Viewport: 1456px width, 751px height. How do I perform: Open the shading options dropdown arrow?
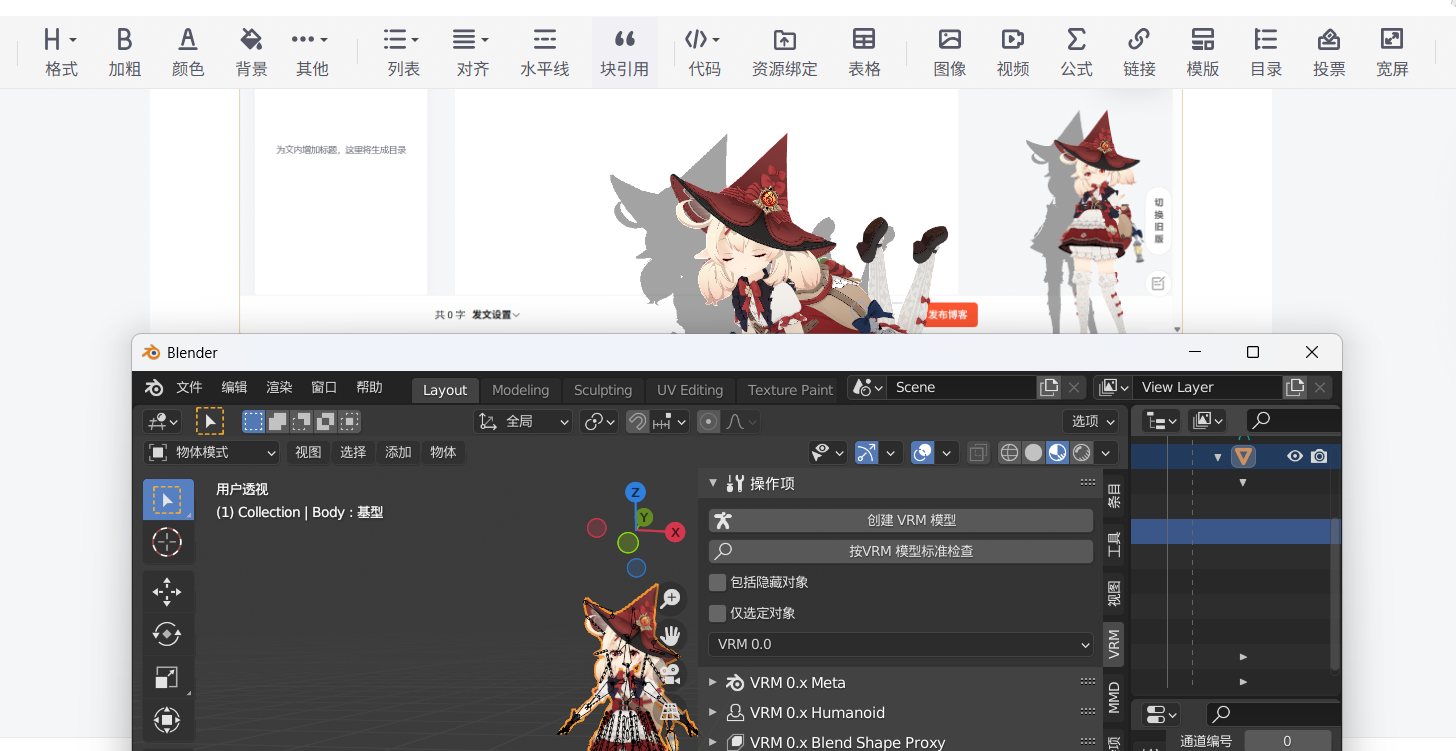pyautogui.click(x=1106, y=453)
